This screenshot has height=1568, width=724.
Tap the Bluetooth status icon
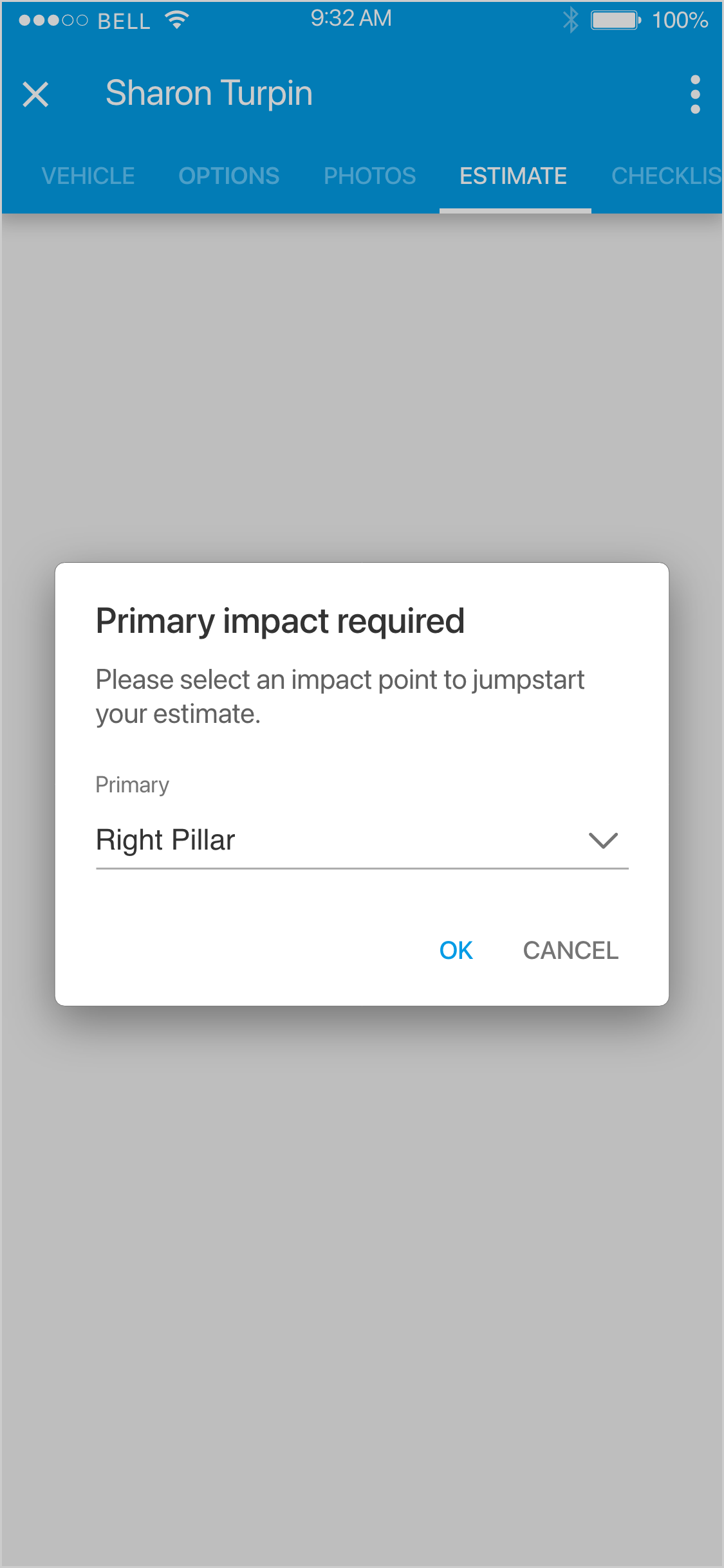click(570, 20)
